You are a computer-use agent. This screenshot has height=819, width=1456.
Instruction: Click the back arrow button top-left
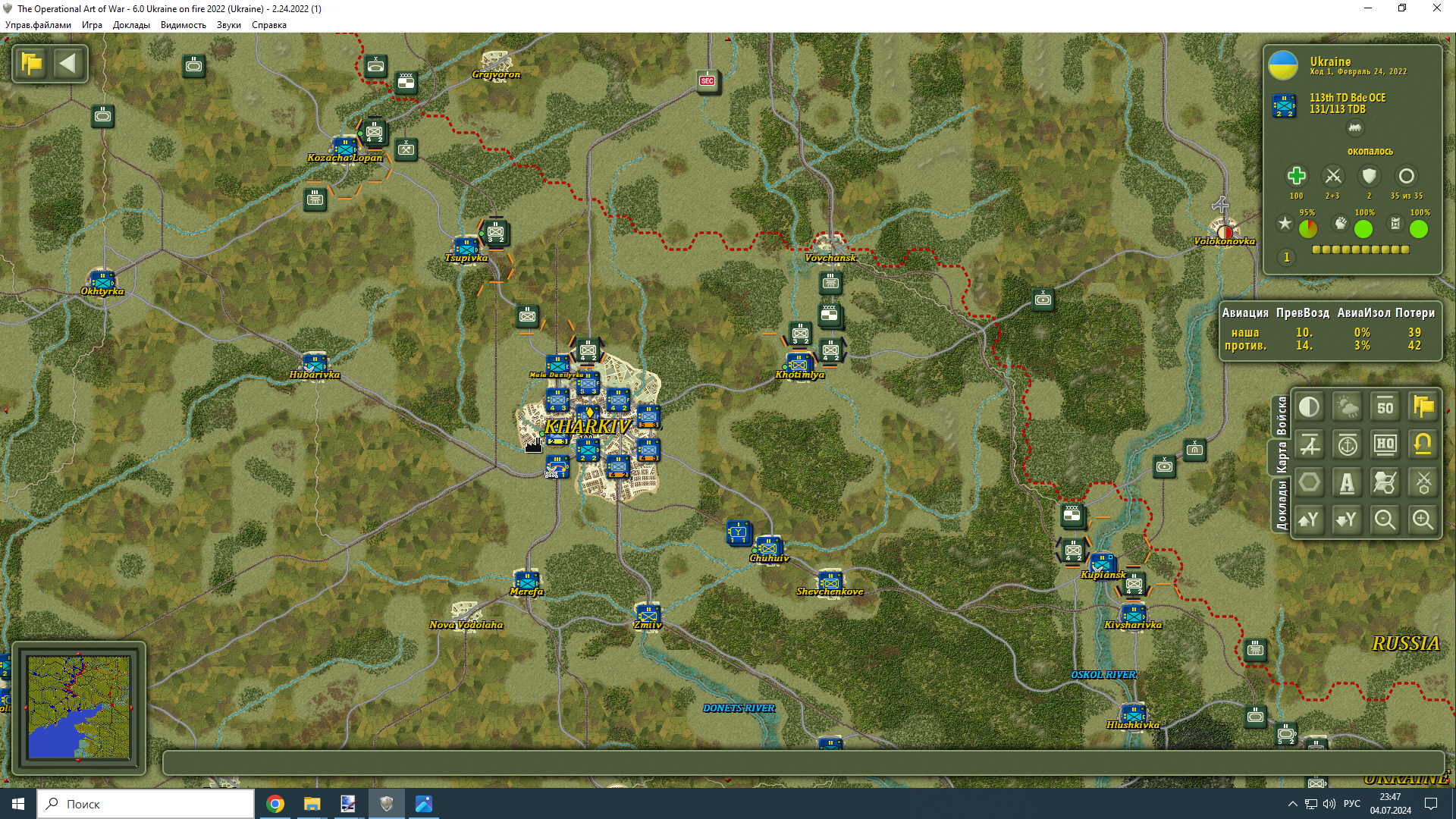point(68,64)
